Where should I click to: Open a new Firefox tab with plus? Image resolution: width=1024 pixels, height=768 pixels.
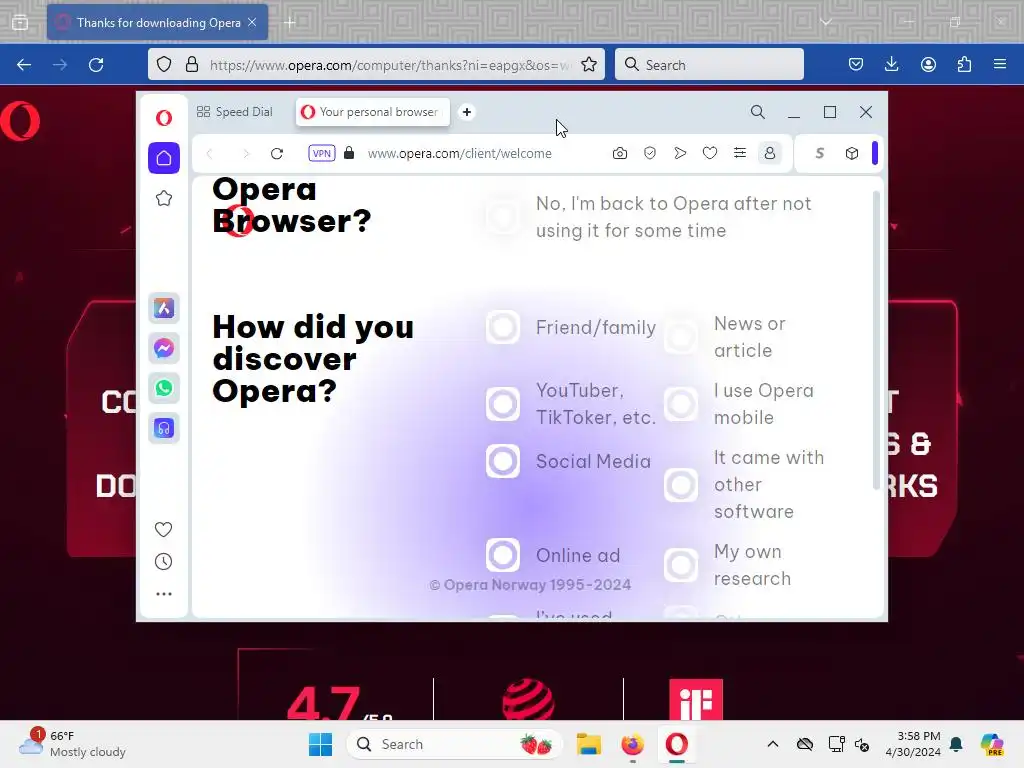(290, 23)
